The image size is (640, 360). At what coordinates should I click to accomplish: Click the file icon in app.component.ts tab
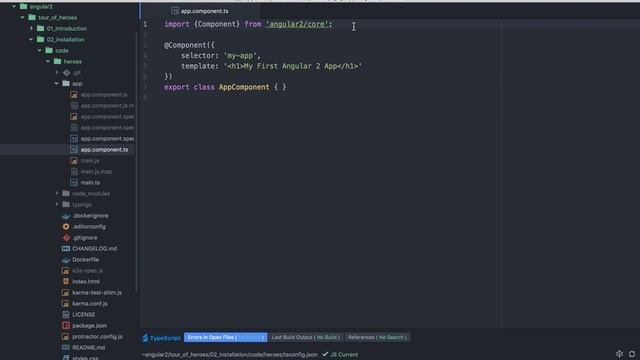point(175,11)
